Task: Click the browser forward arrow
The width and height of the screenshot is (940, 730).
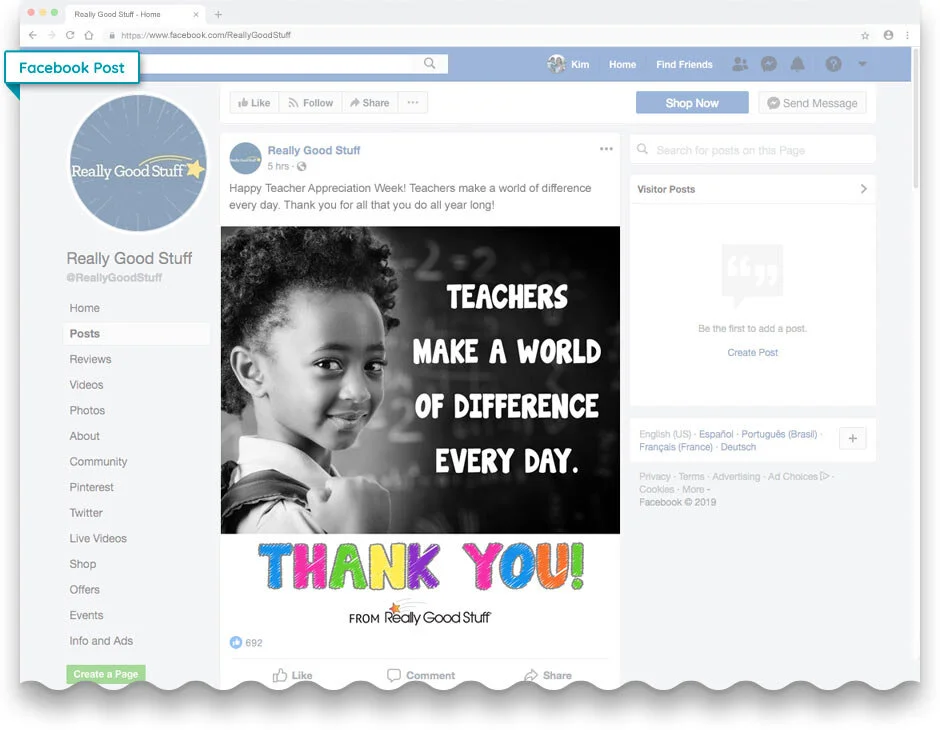Action: pyautogui.click(x=52, y=35)
